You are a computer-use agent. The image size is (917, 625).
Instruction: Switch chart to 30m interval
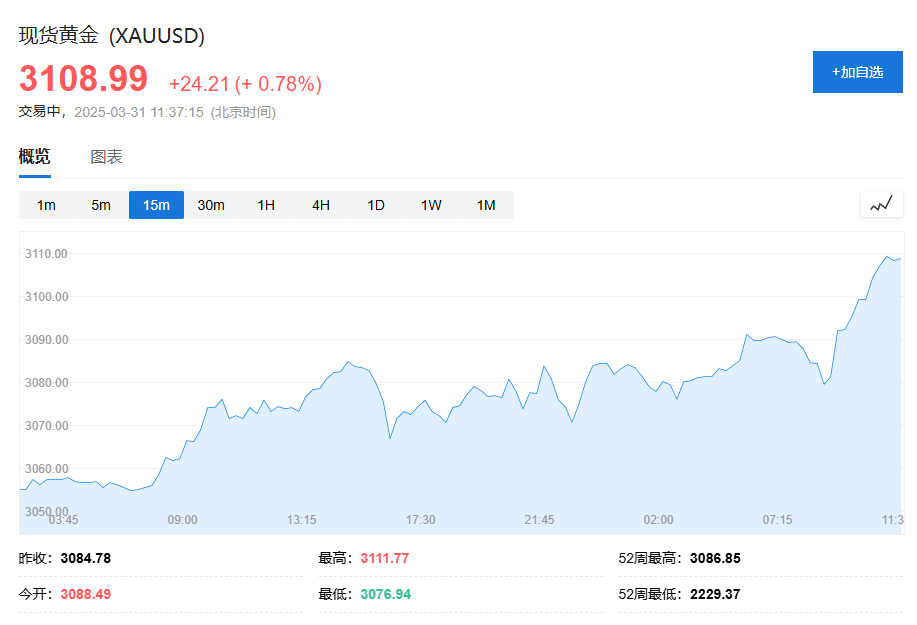pyautogui.click(x=211, y=205)
